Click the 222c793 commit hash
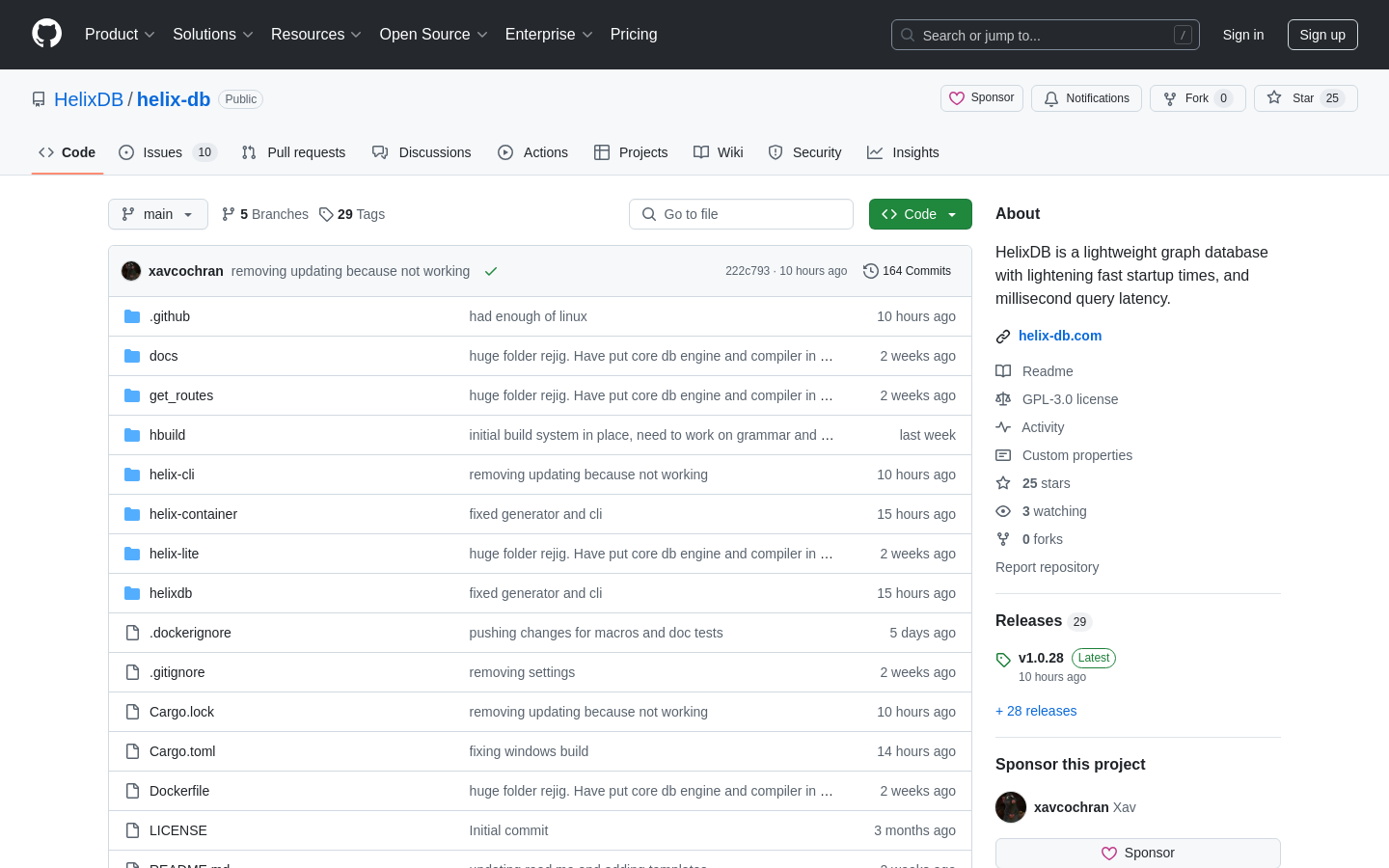 tap(748, 271)
